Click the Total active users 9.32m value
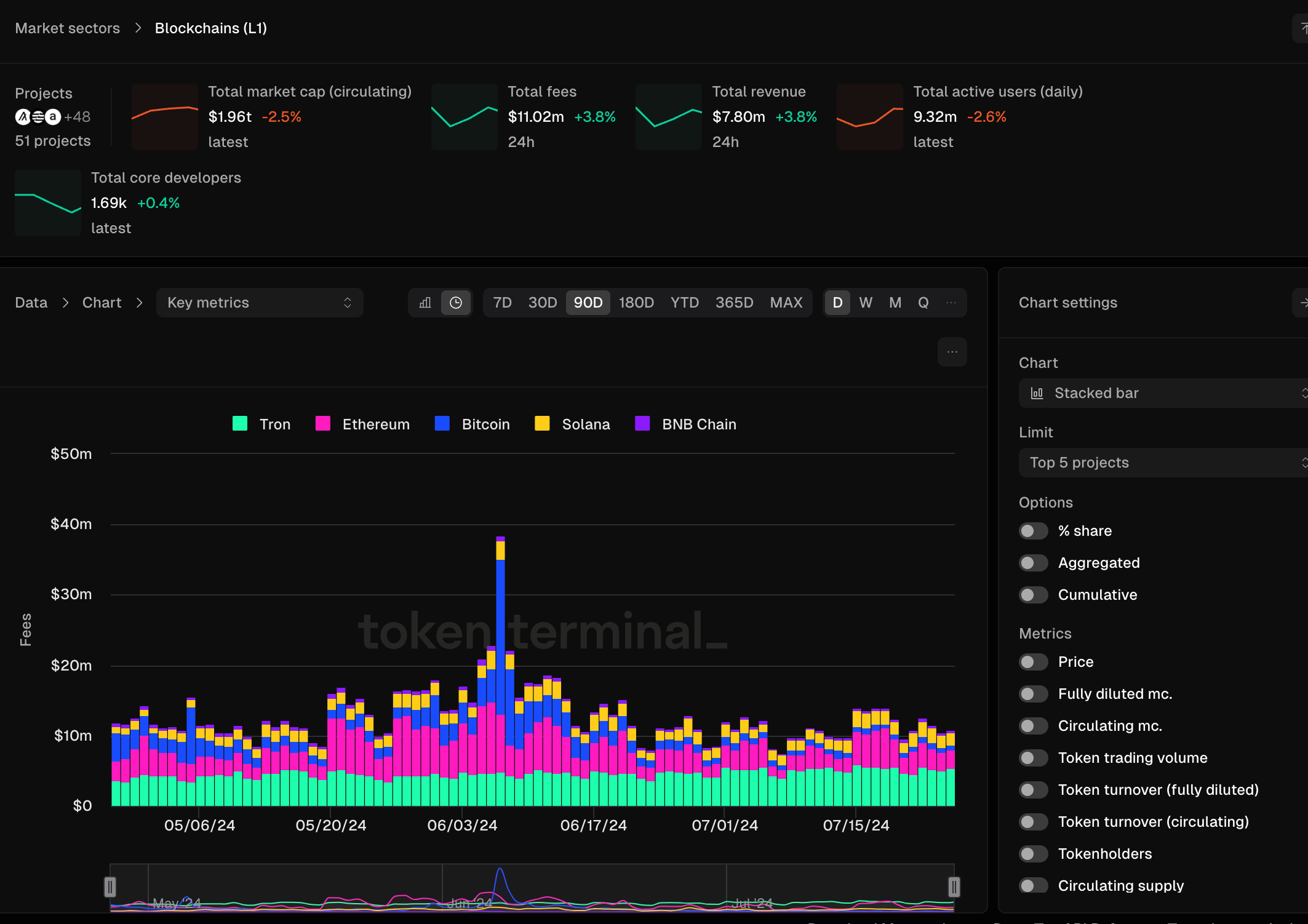This screenshot has height=924, width=1308. [935, 117]
